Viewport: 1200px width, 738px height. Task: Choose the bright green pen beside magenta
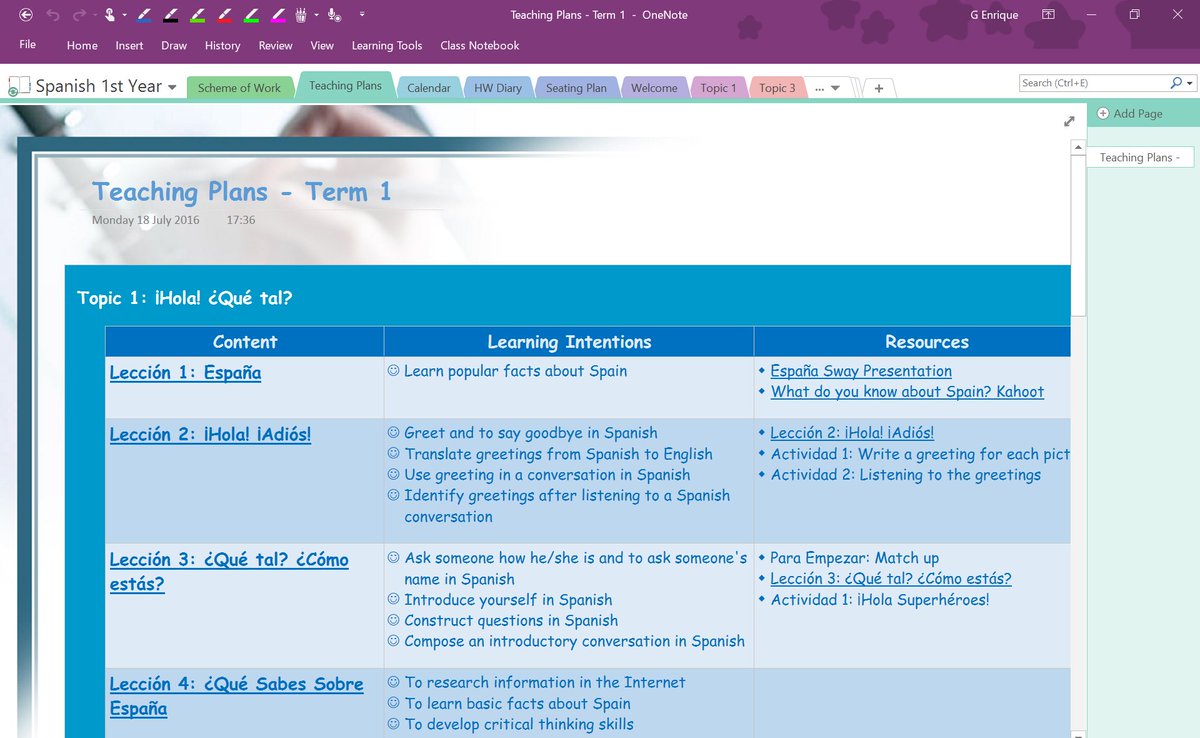(x=252, y=15)
